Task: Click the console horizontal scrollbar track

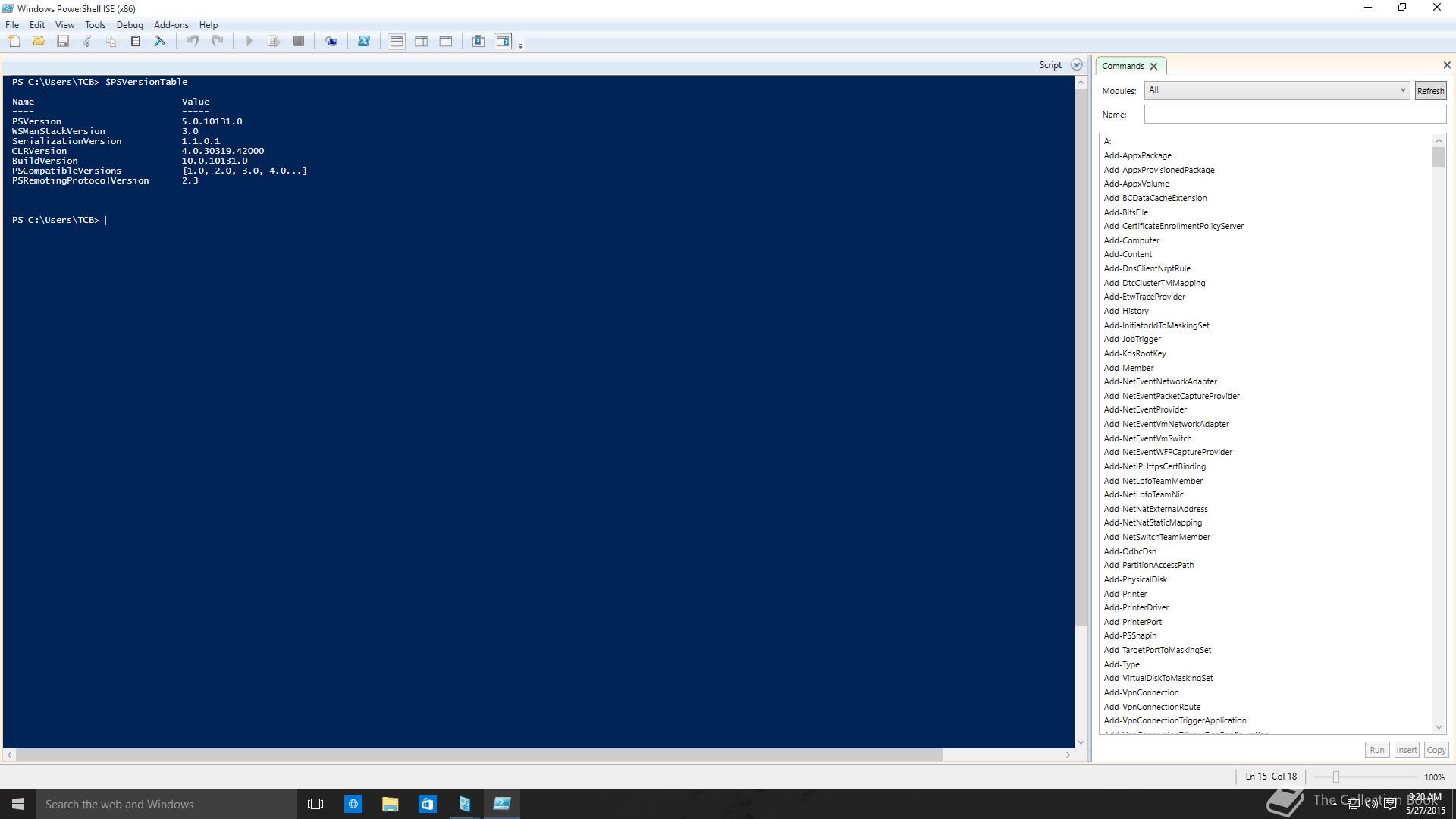Action: coord(1005,755)
